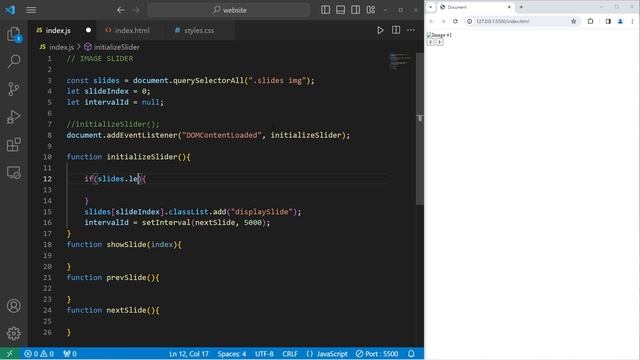This screenshot has width=640, height=360.
Task: Click the addEventListener line of code
Action: point(208,135)
